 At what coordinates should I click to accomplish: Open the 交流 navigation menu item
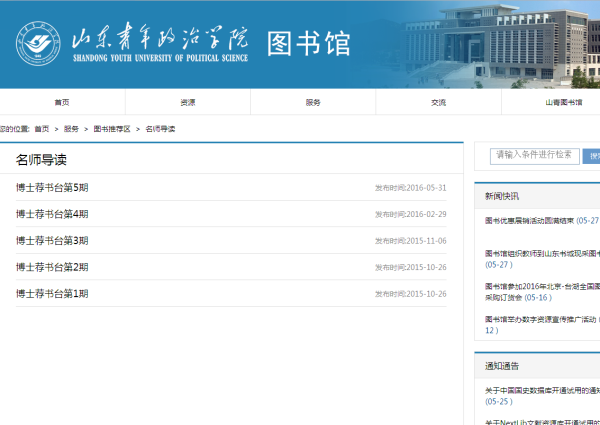[x=438, y=103]
